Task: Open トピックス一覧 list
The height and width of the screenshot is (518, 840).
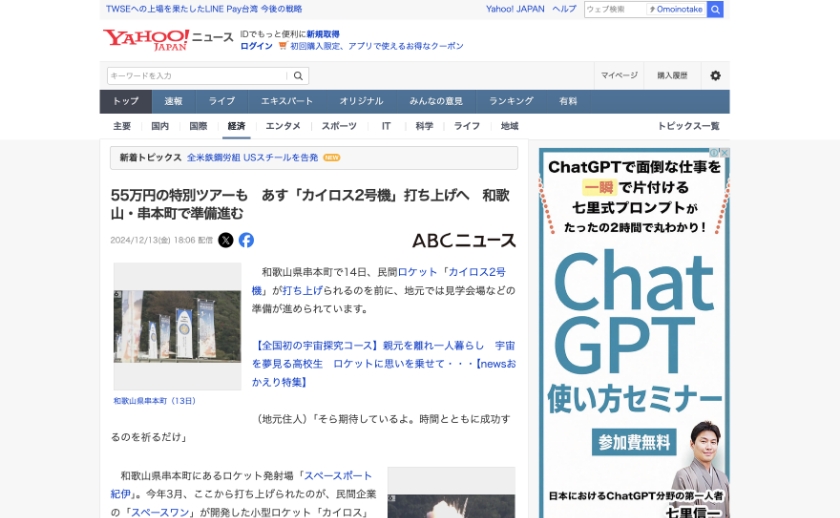Action: pyautogui.click(x=688, y=126)
